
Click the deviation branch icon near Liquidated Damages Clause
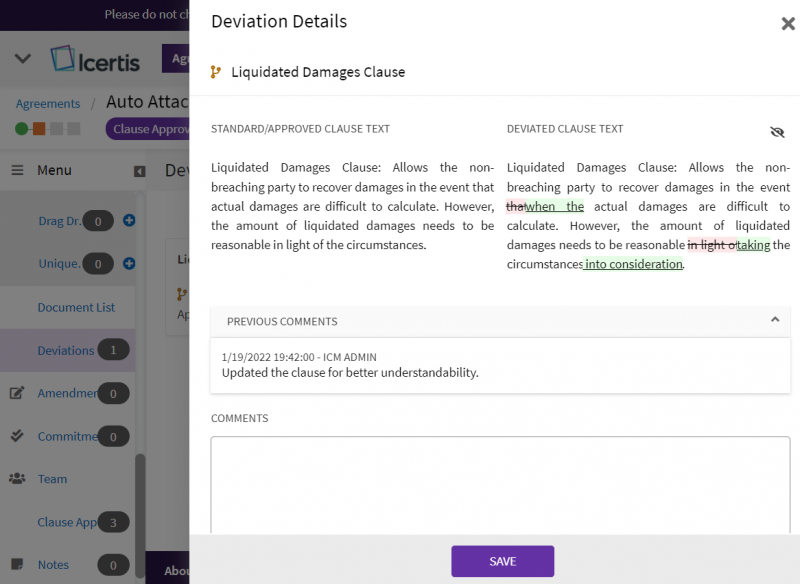[215, 71]
